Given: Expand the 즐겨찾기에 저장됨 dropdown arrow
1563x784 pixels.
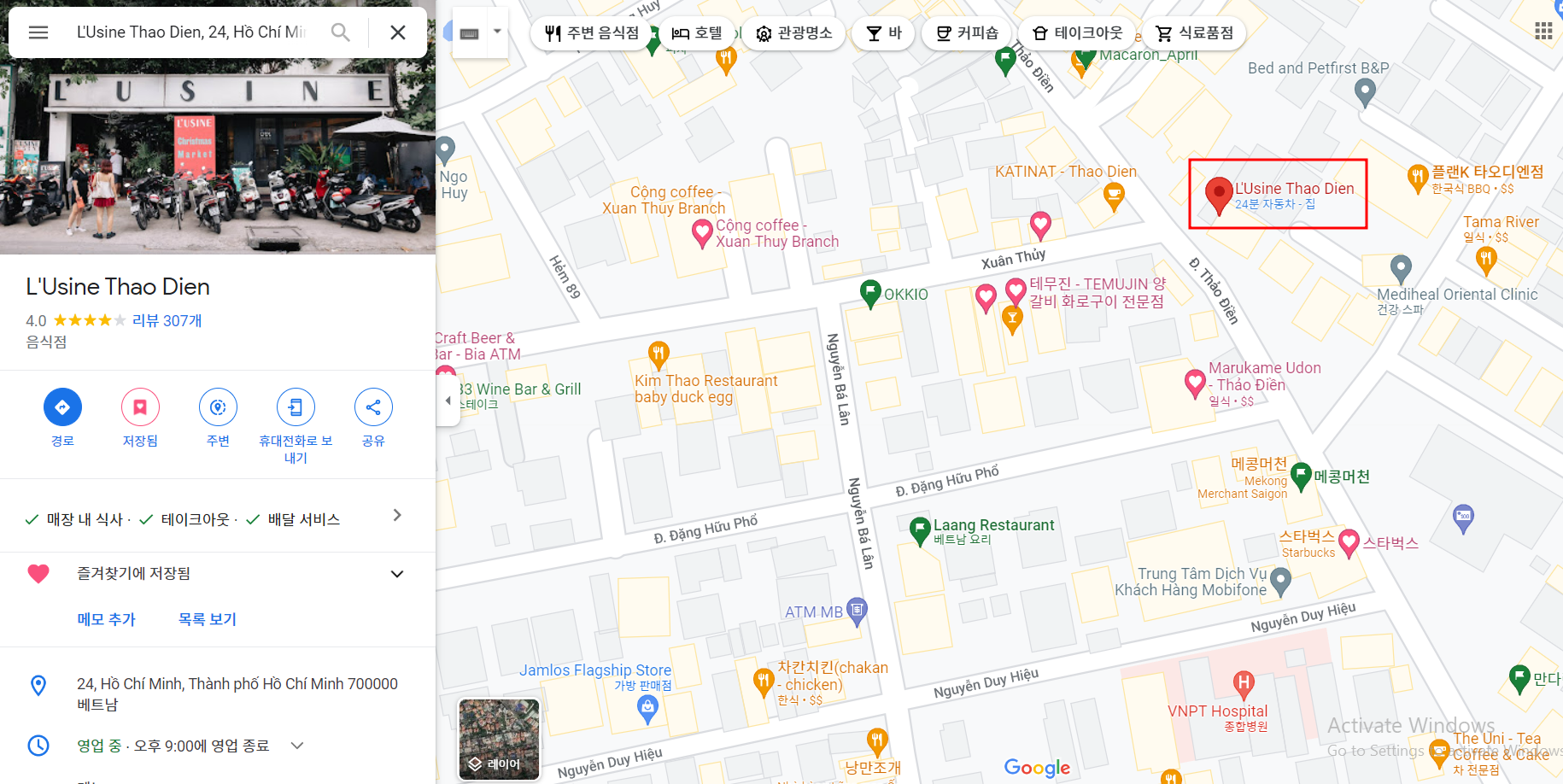Looking at the screenshot, I should coord(397,574).
